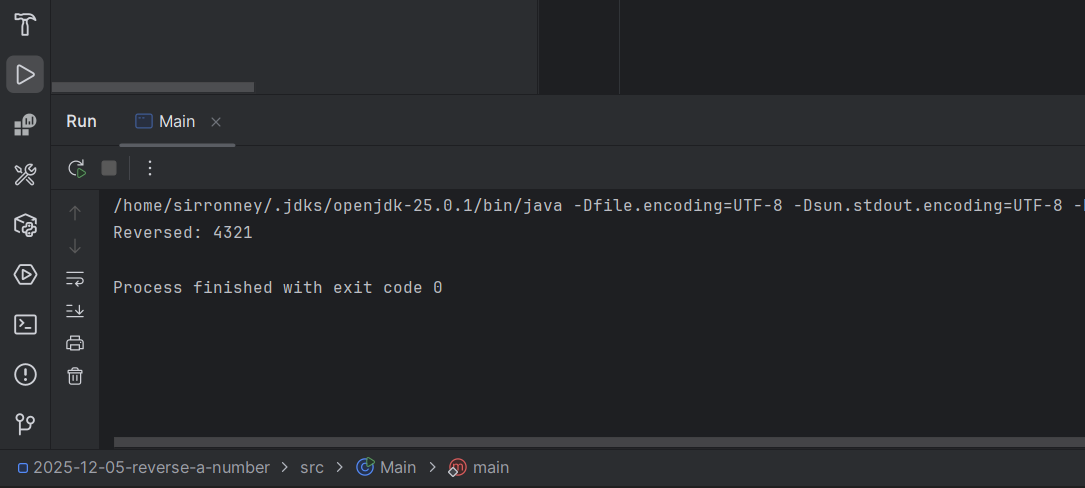The width and height of the screenshot is (1085, 488).
Task: Clear all console output with trash icon
Action: [x=75, y=376]
